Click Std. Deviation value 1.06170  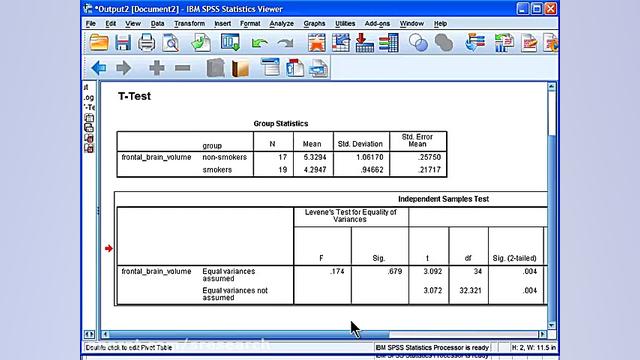(x=370, y=157)
